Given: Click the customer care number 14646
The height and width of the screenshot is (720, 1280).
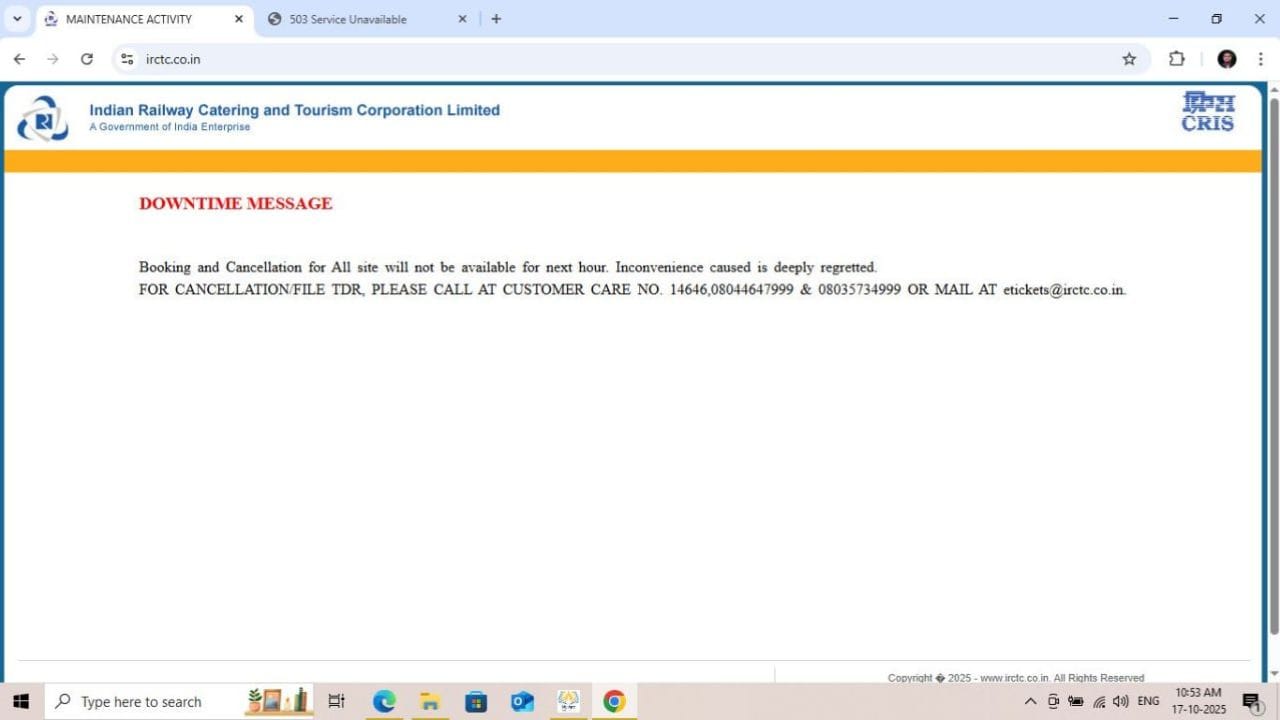Looking at the screenshot, I should 688,290.
